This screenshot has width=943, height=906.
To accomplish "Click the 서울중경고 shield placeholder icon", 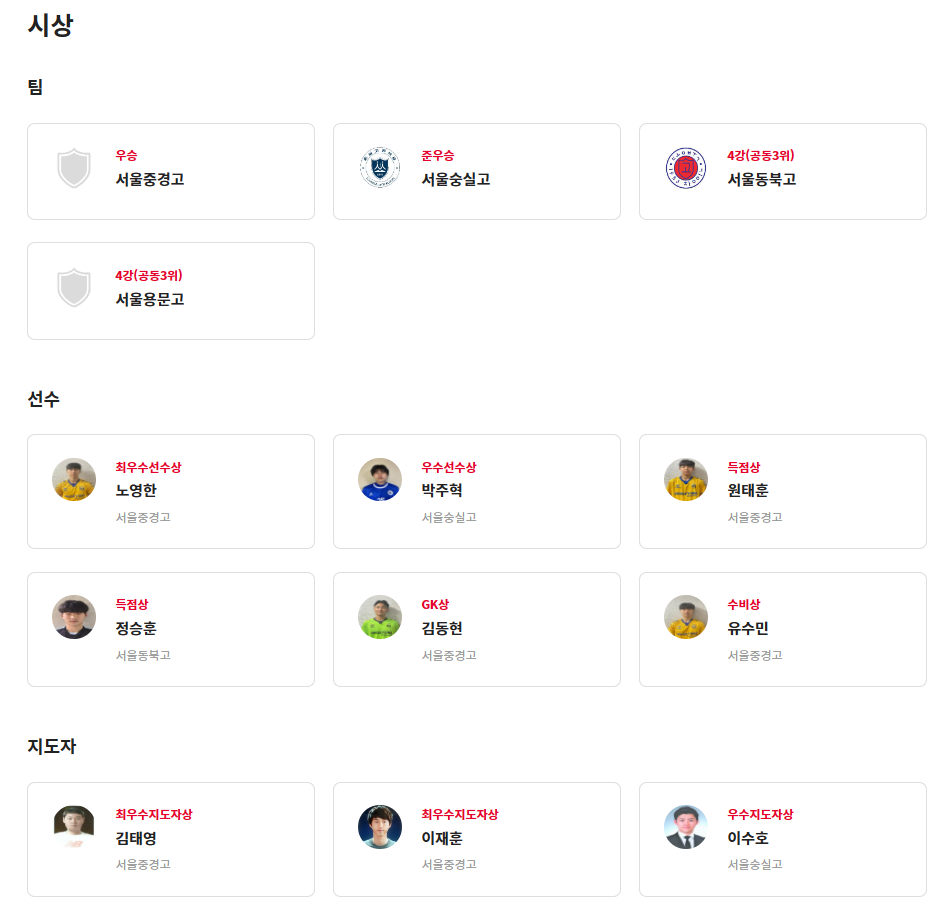I will [x=74, y=168].
